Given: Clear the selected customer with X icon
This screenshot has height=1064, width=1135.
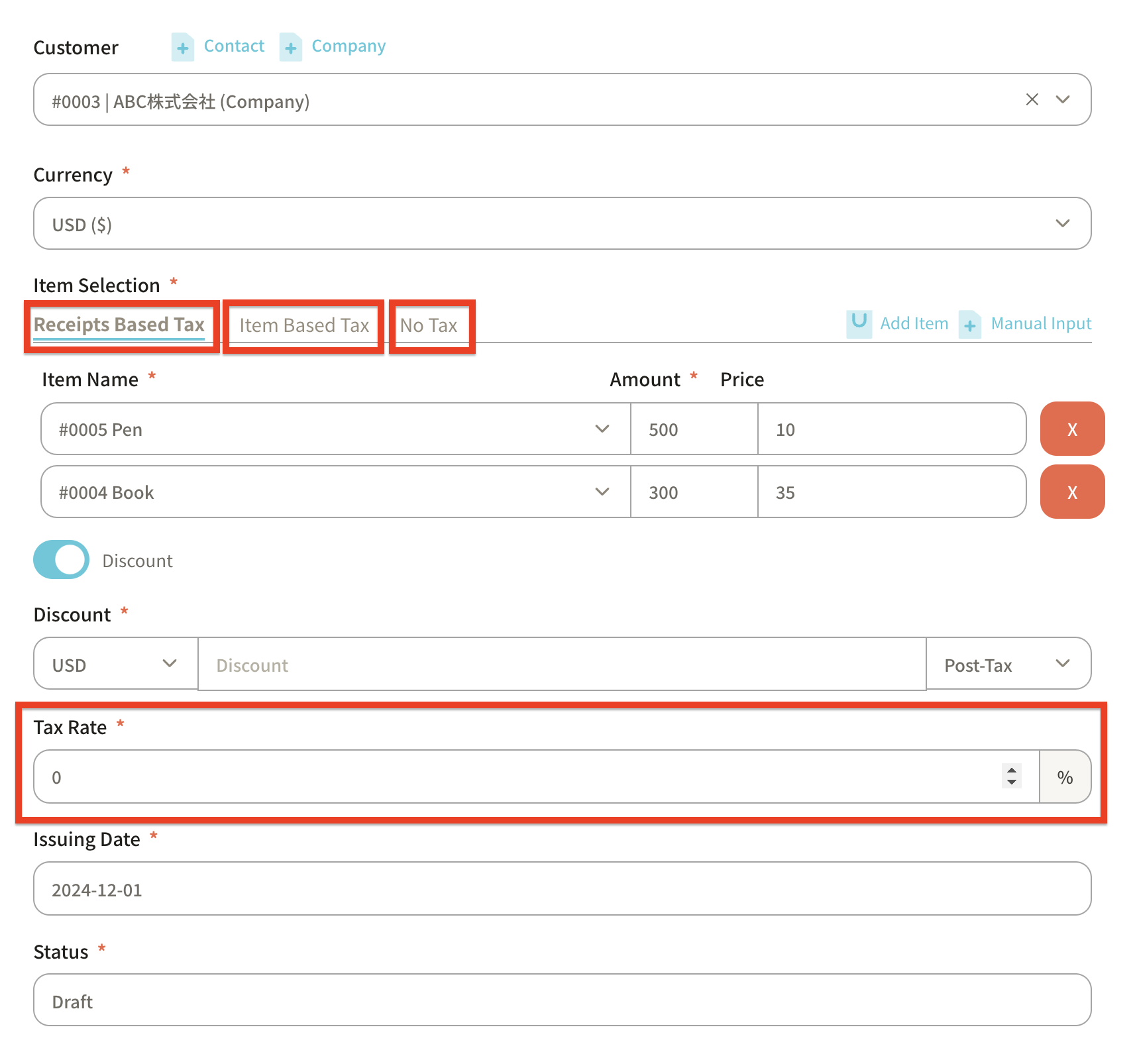Looking at the screenshot, I should [1032, 99].
